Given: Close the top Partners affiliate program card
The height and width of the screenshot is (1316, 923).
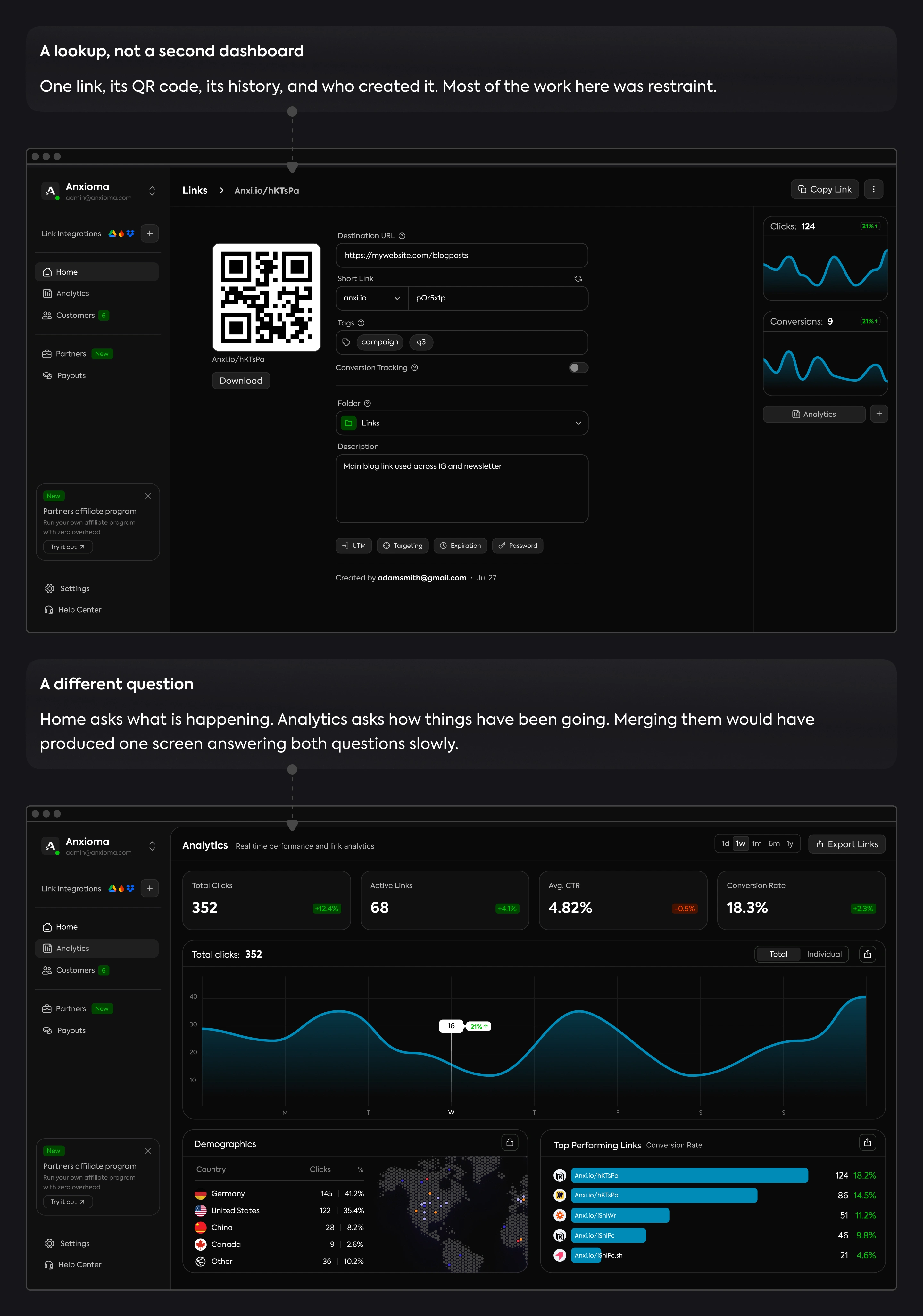Looking at the screenshot, I should [x=148, y=496].
